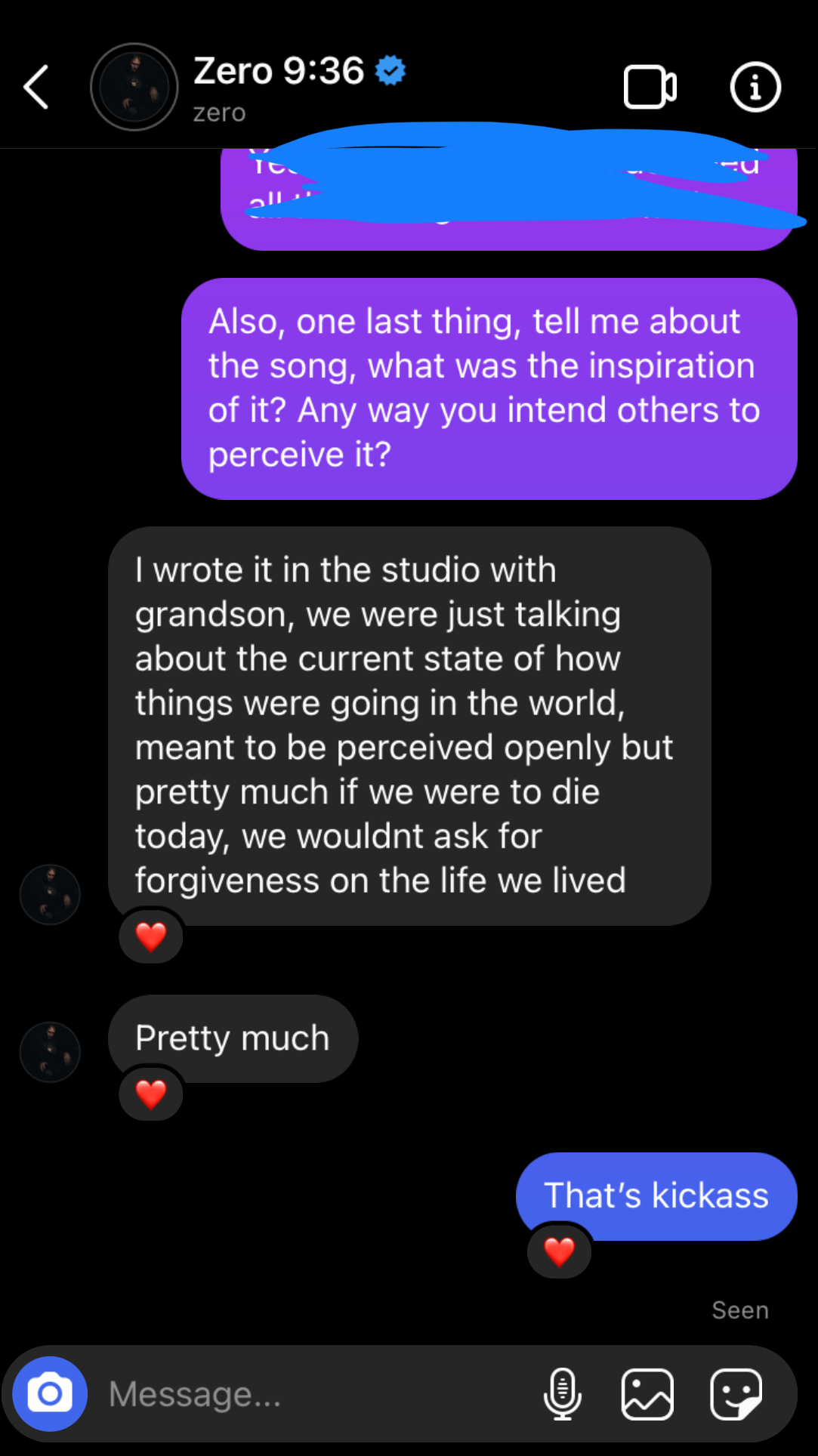Tap the microphone voice message icon

[x=562, y=1393]
